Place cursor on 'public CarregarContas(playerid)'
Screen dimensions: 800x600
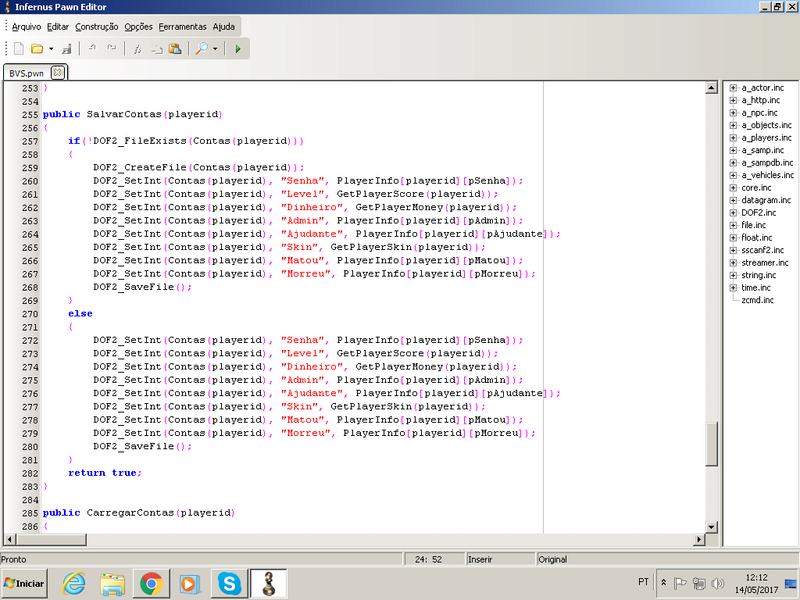pos(138,513)
